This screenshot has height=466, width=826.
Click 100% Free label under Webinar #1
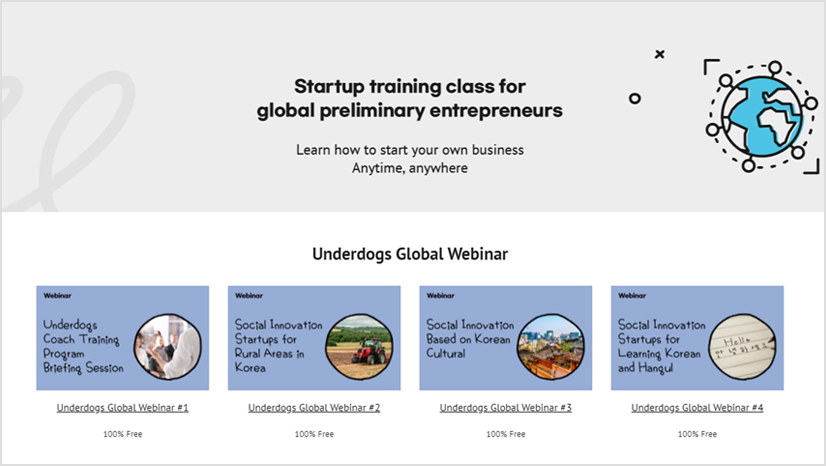tap(123, 434)
